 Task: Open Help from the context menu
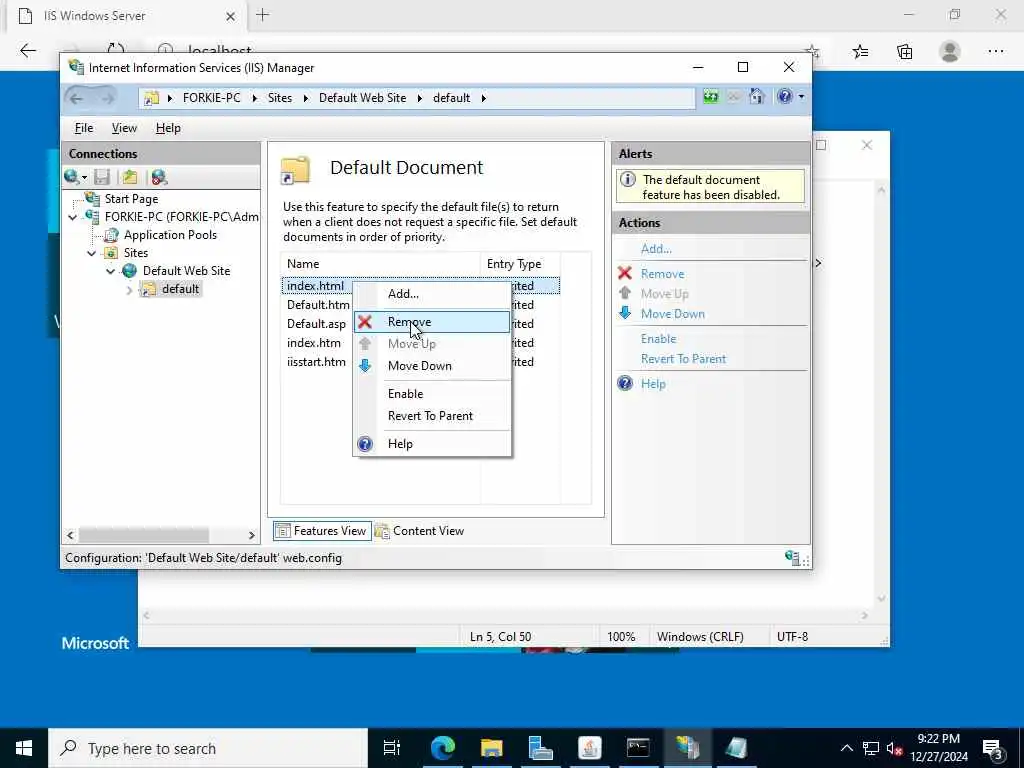tap(400, 444)
